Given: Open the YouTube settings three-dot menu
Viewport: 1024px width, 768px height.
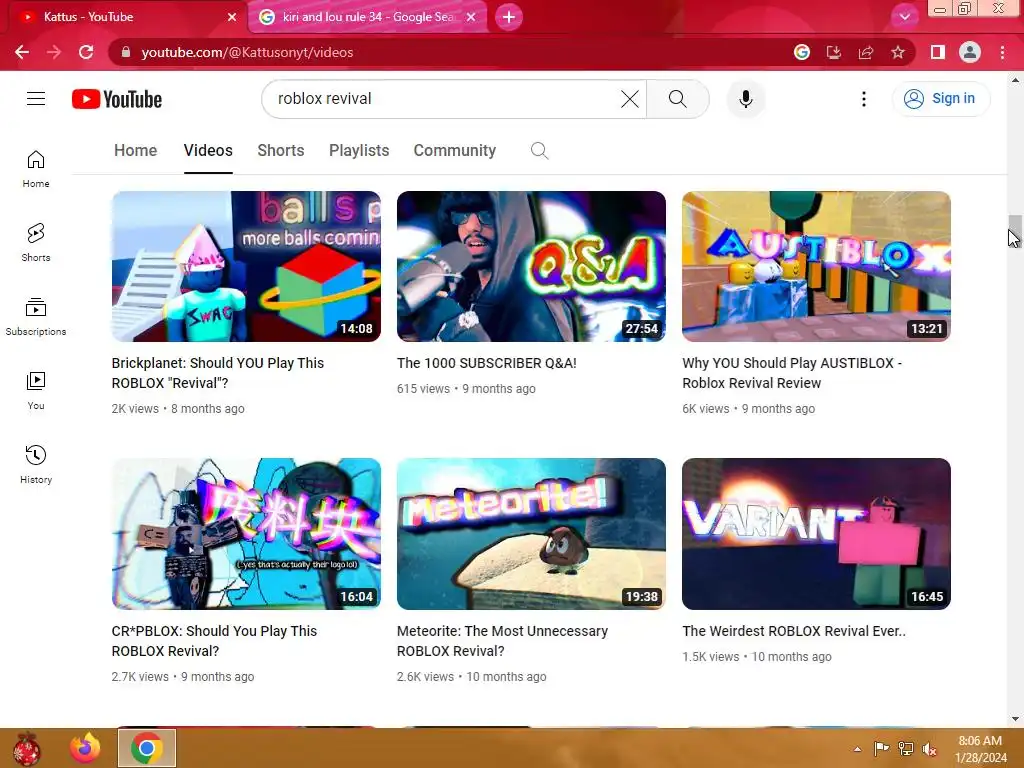Looking at the screenshot, I should click(863, 99).
